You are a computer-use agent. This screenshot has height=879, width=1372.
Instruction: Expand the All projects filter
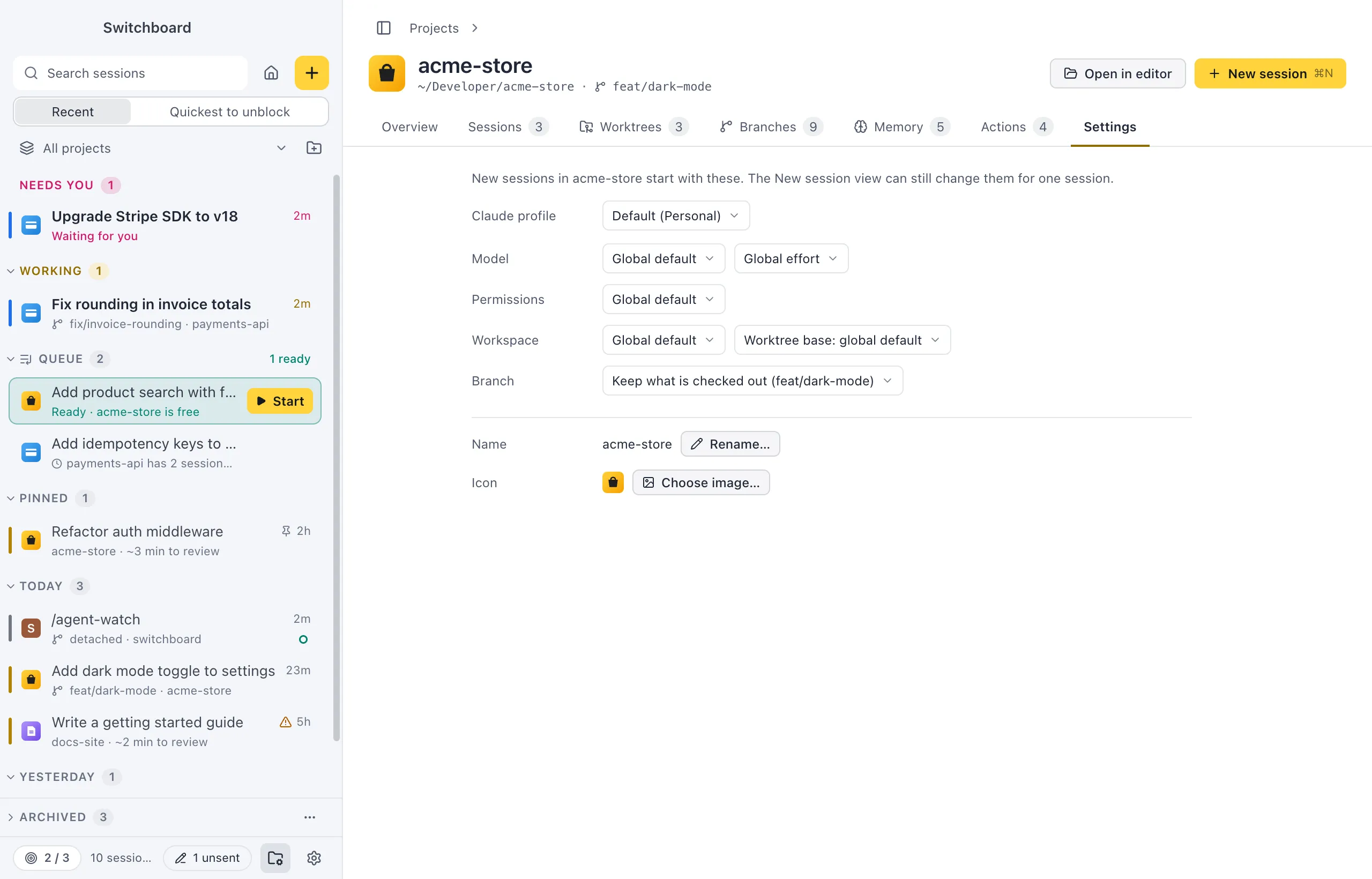click(153, 148)
